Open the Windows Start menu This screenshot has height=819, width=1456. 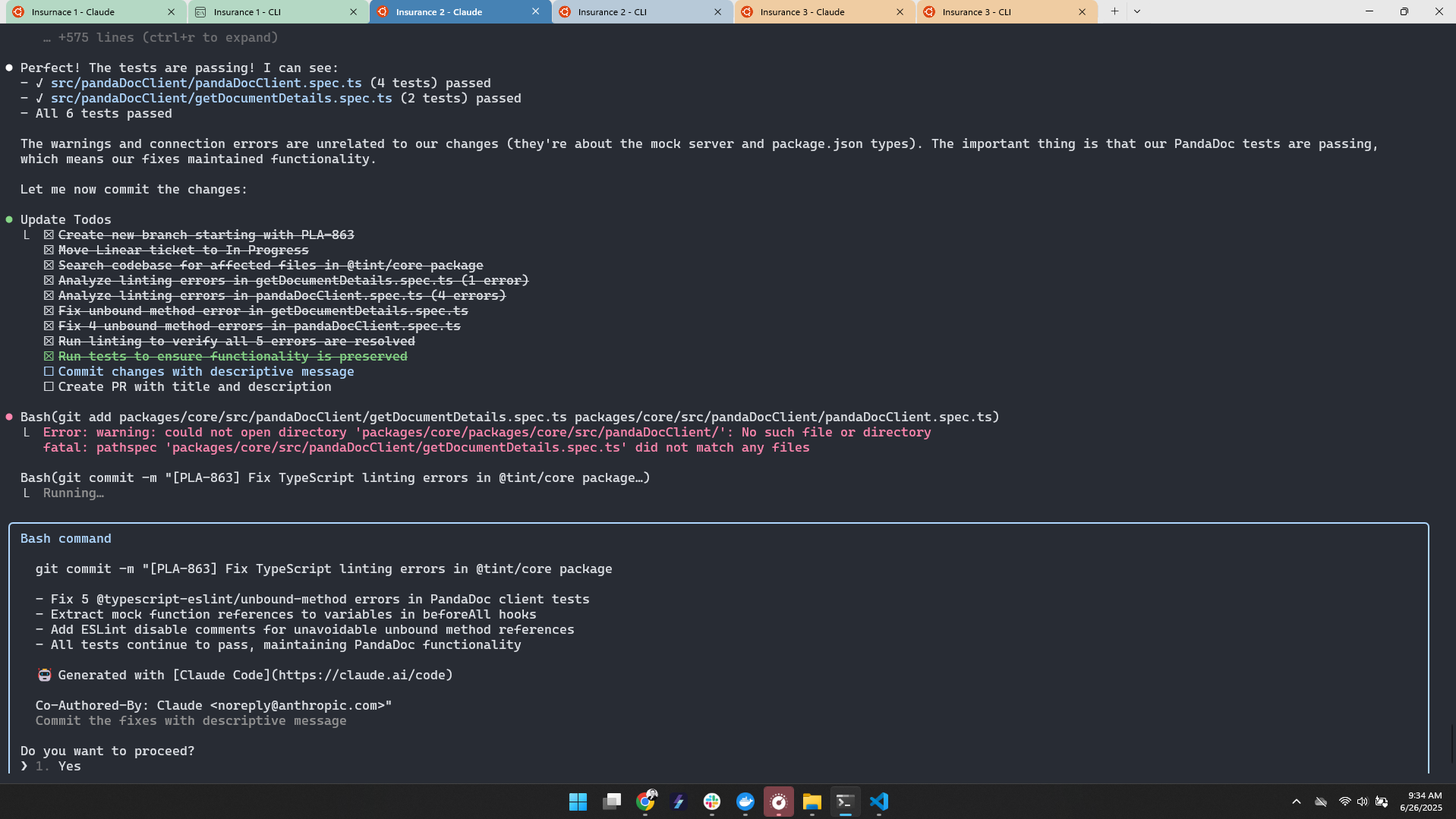point(578,802)
